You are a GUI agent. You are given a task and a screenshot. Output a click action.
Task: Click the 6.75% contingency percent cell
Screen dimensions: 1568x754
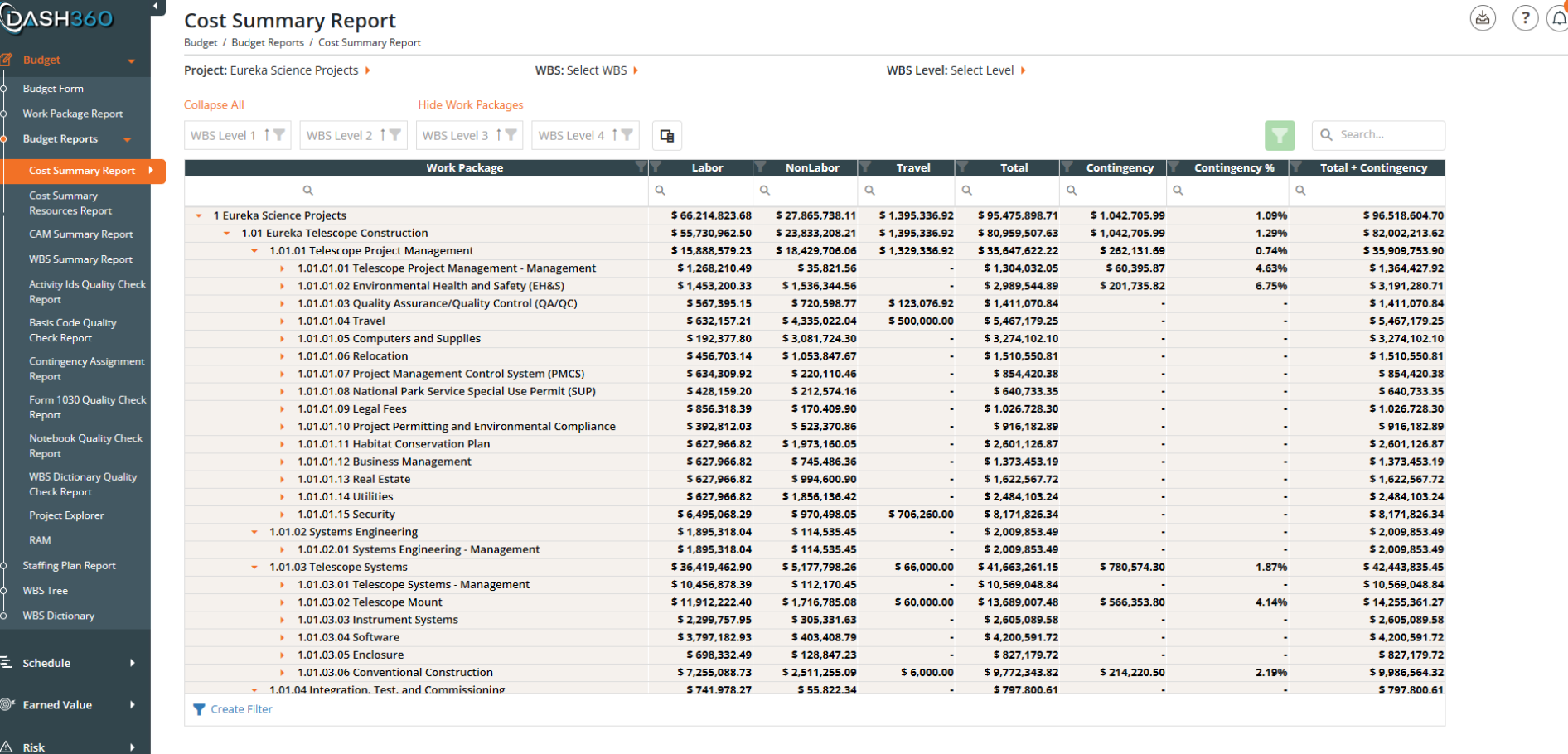(1270, 286)
